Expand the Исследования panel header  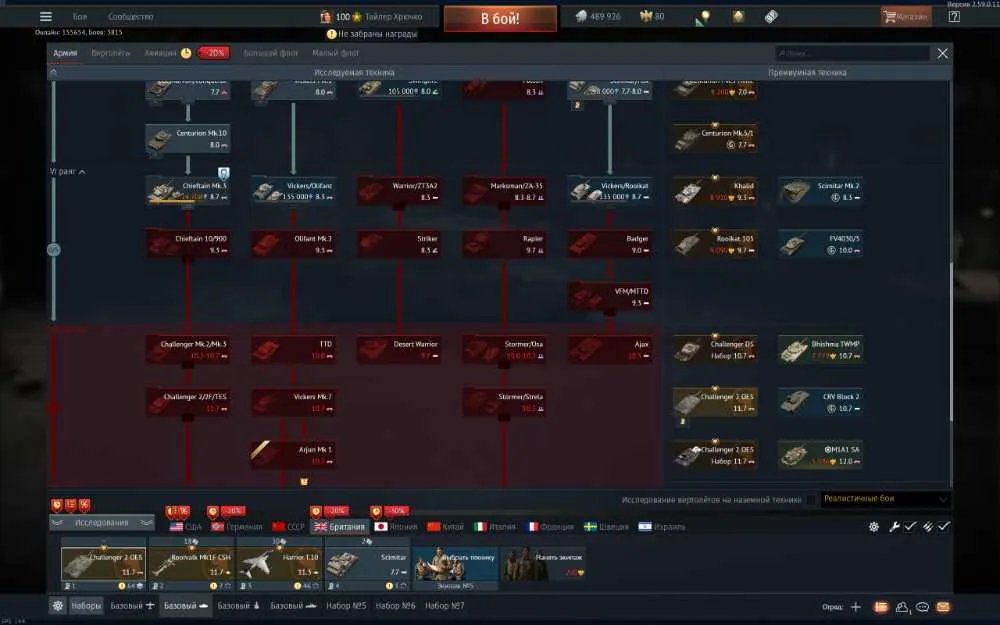pos(102,523)
